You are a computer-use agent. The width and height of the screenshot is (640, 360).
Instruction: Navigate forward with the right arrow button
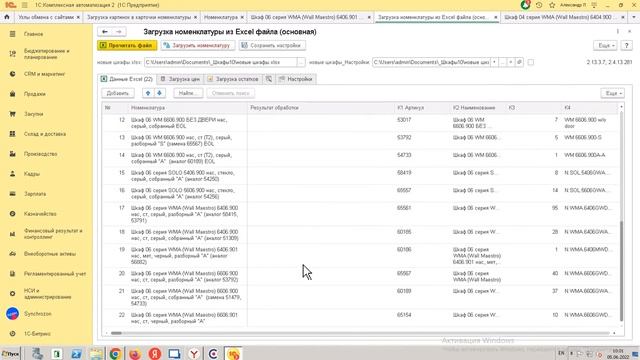(x=119, y=32)
